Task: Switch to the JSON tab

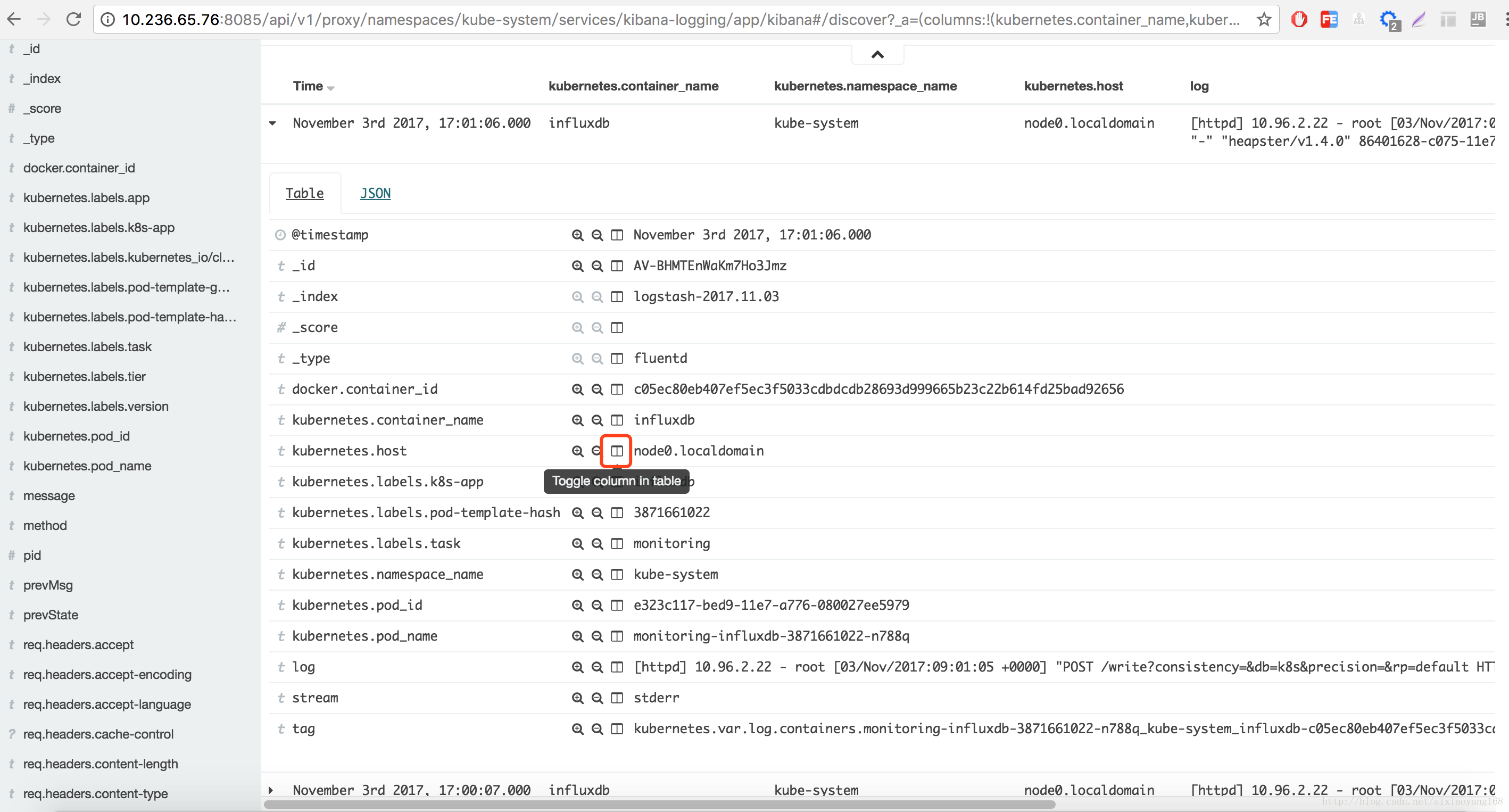Action: [375, 193]
